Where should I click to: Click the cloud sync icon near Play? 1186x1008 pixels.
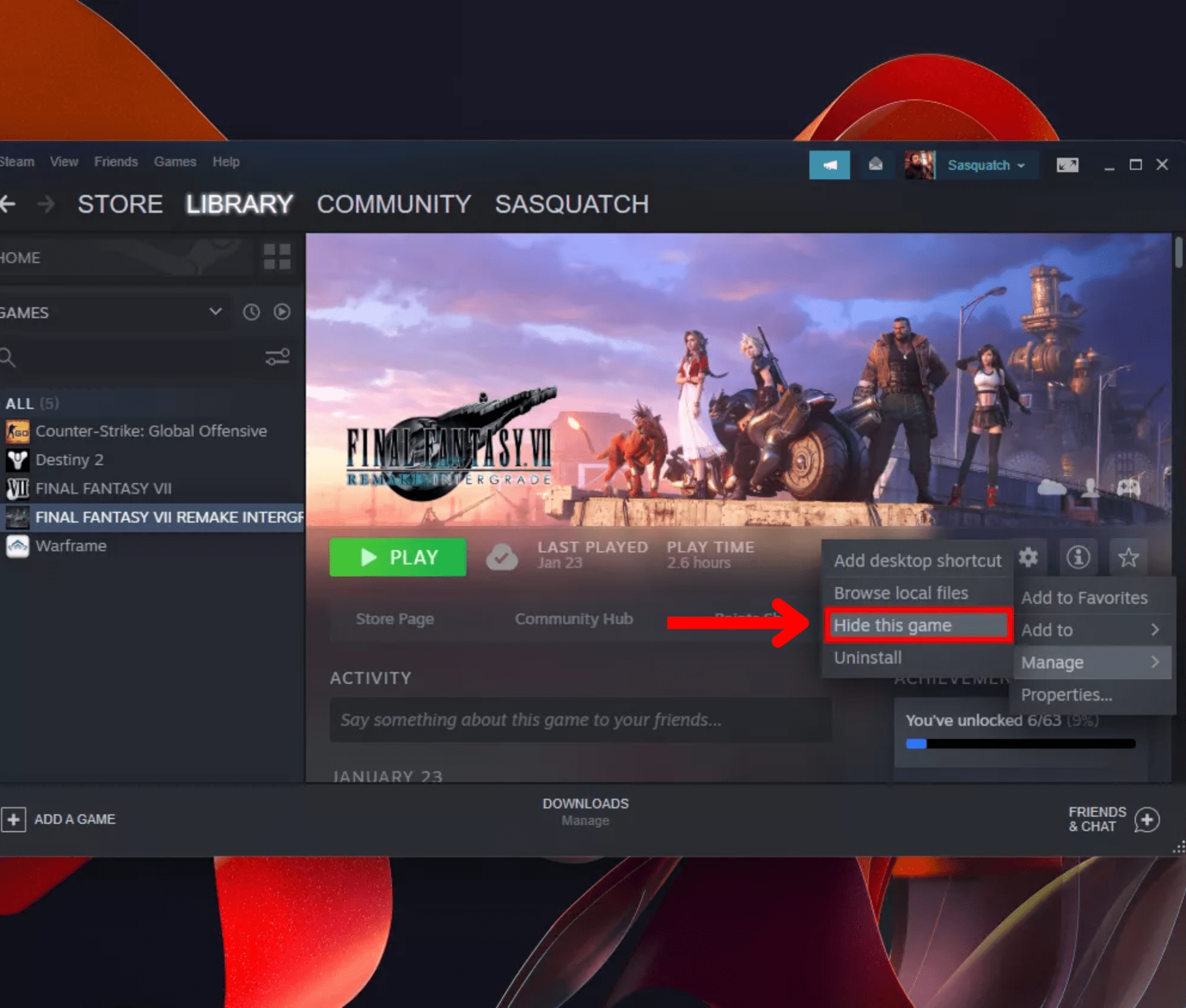pyautogui.click(x=502, y=556)
